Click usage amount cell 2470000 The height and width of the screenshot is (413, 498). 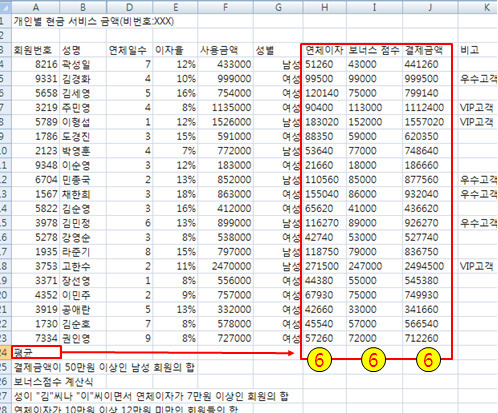[x=225, y=266]
